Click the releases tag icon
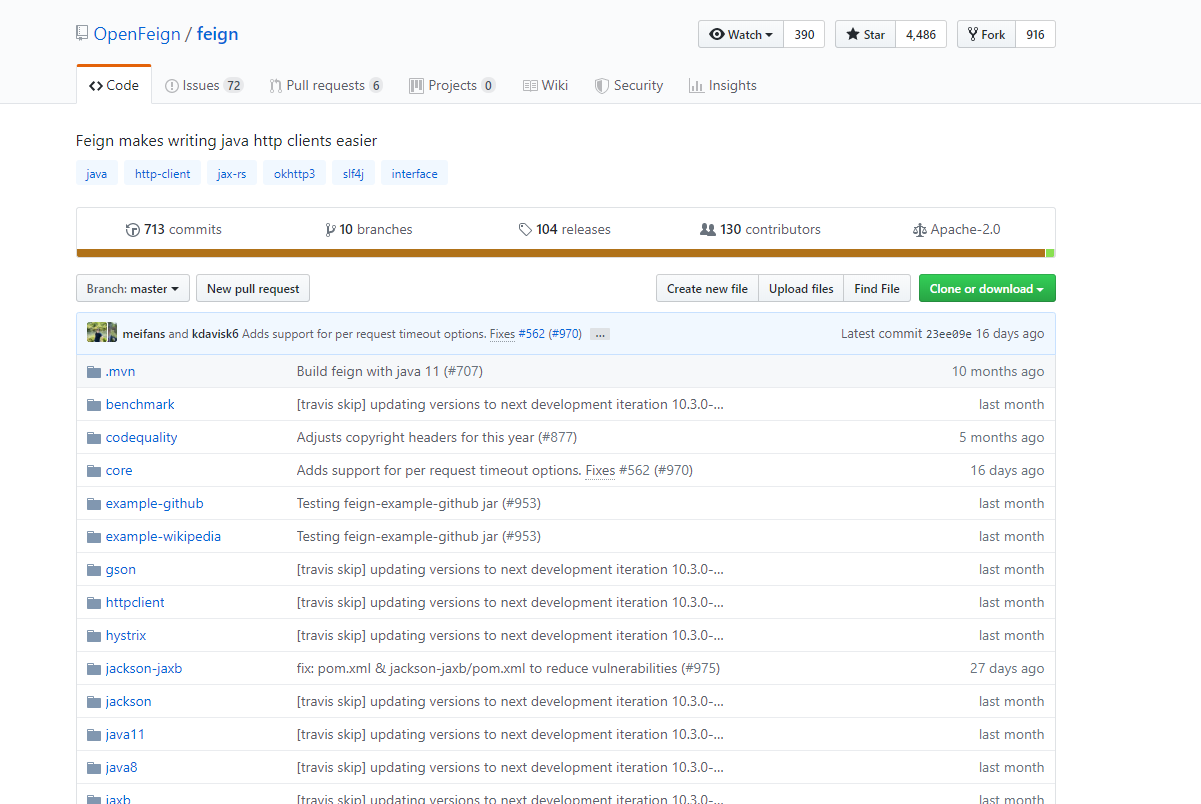The width and height of the screenshot is (1201, 804). coord(525,230)
